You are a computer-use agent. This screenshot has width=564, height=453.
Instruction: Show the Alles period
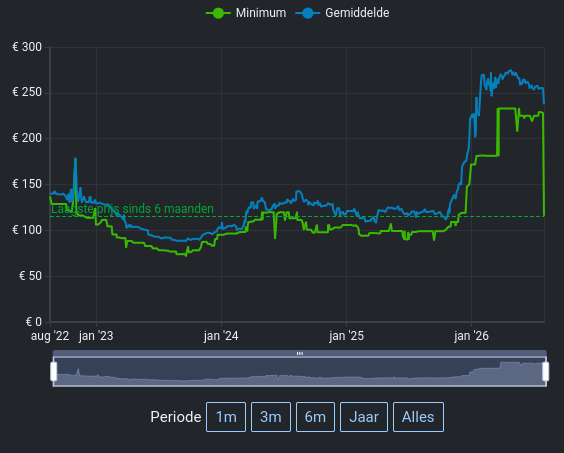(x=418, y=417)
